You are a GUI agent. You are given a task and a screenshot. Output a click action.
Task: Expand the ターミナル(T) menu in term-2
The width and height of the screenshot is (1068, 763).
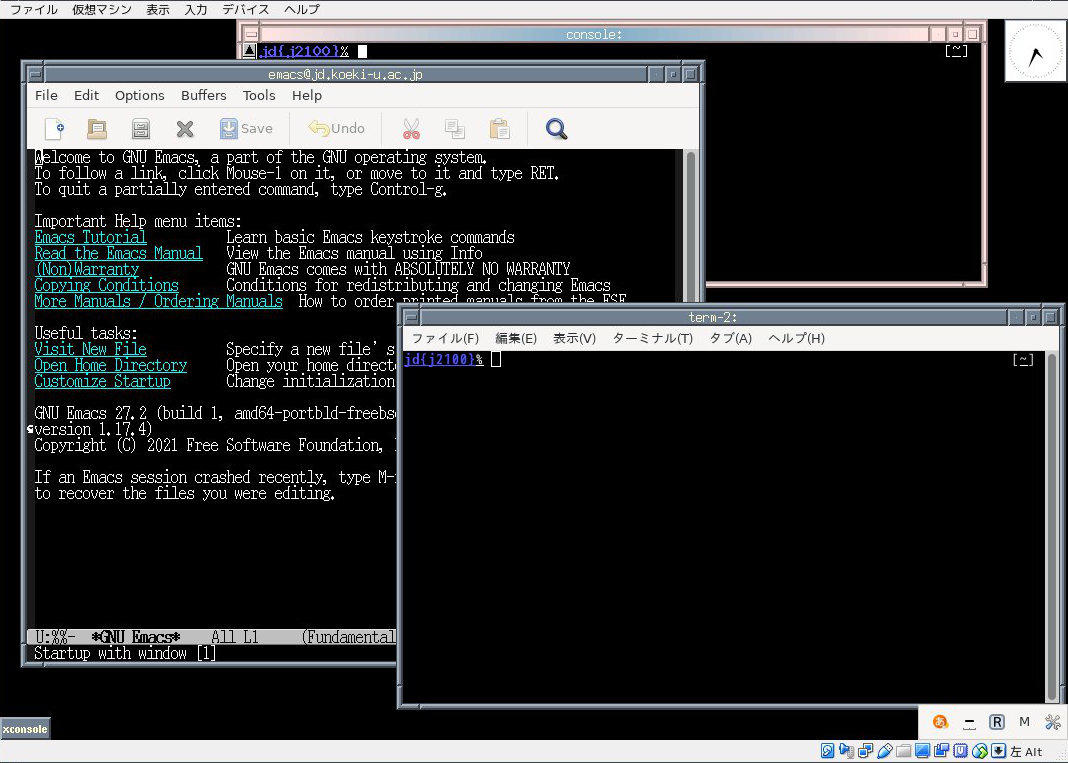pyautogui.click(x=652, y=338)
